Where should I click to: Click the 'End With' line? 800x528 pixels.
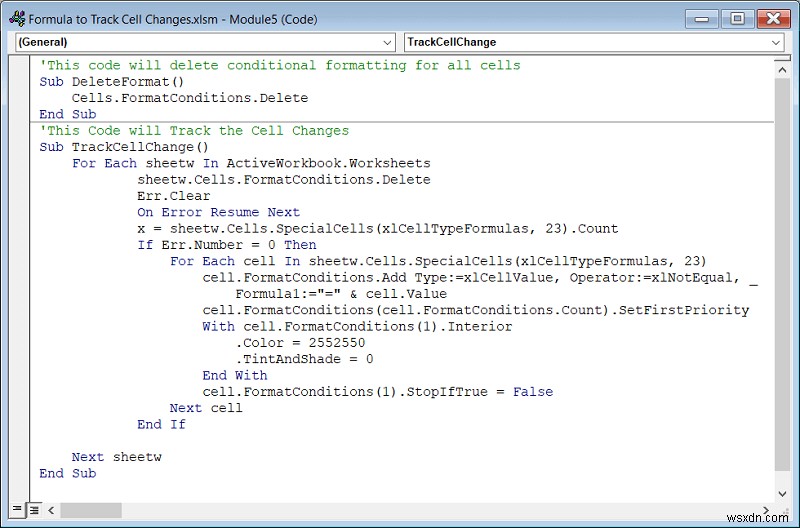[235, 375]
